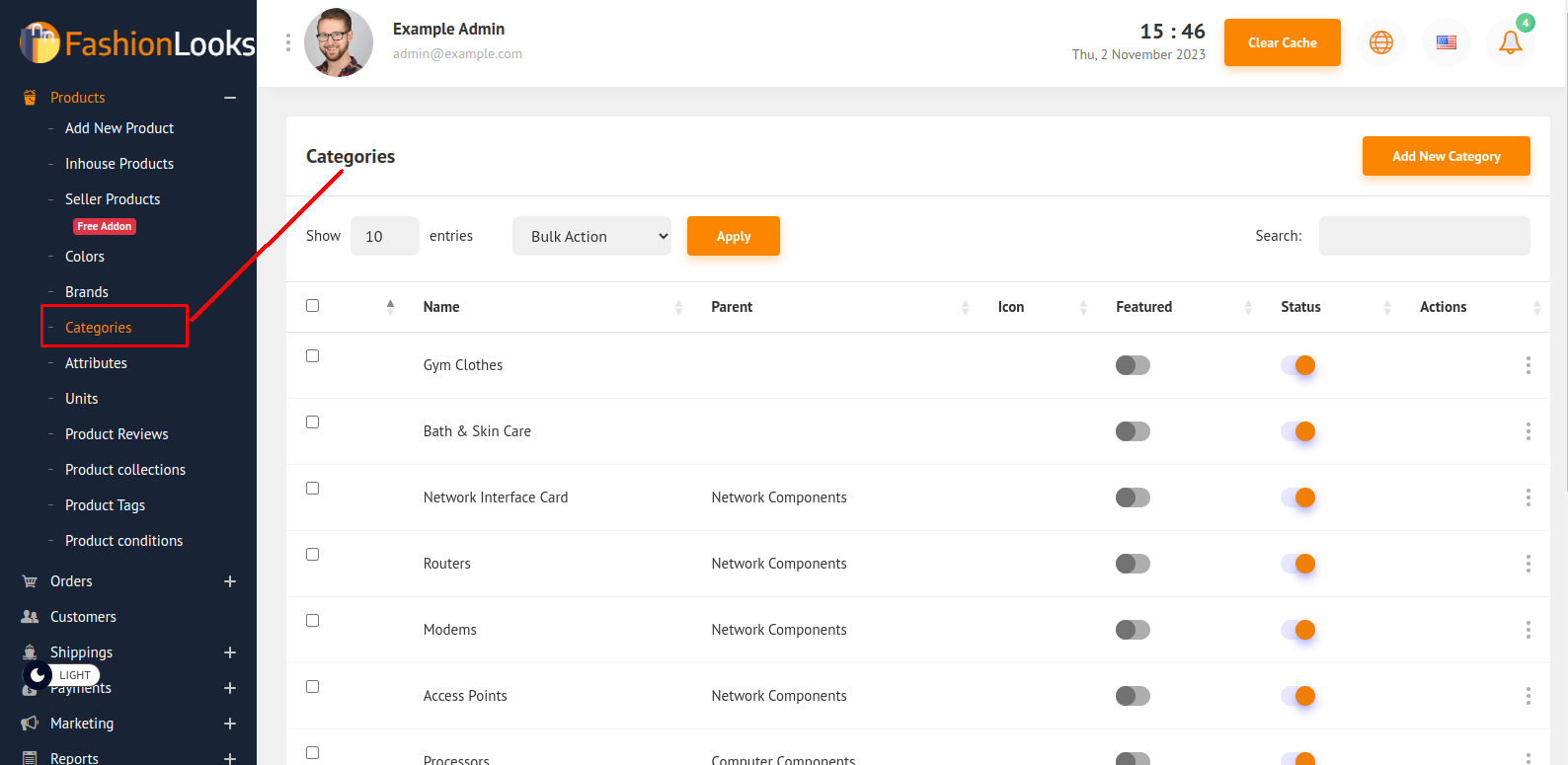The height and width of the screenshot is (765, 1568).
Task: Open the US flag language selector
Action: pyautogui.click(x=1446, y=42)
